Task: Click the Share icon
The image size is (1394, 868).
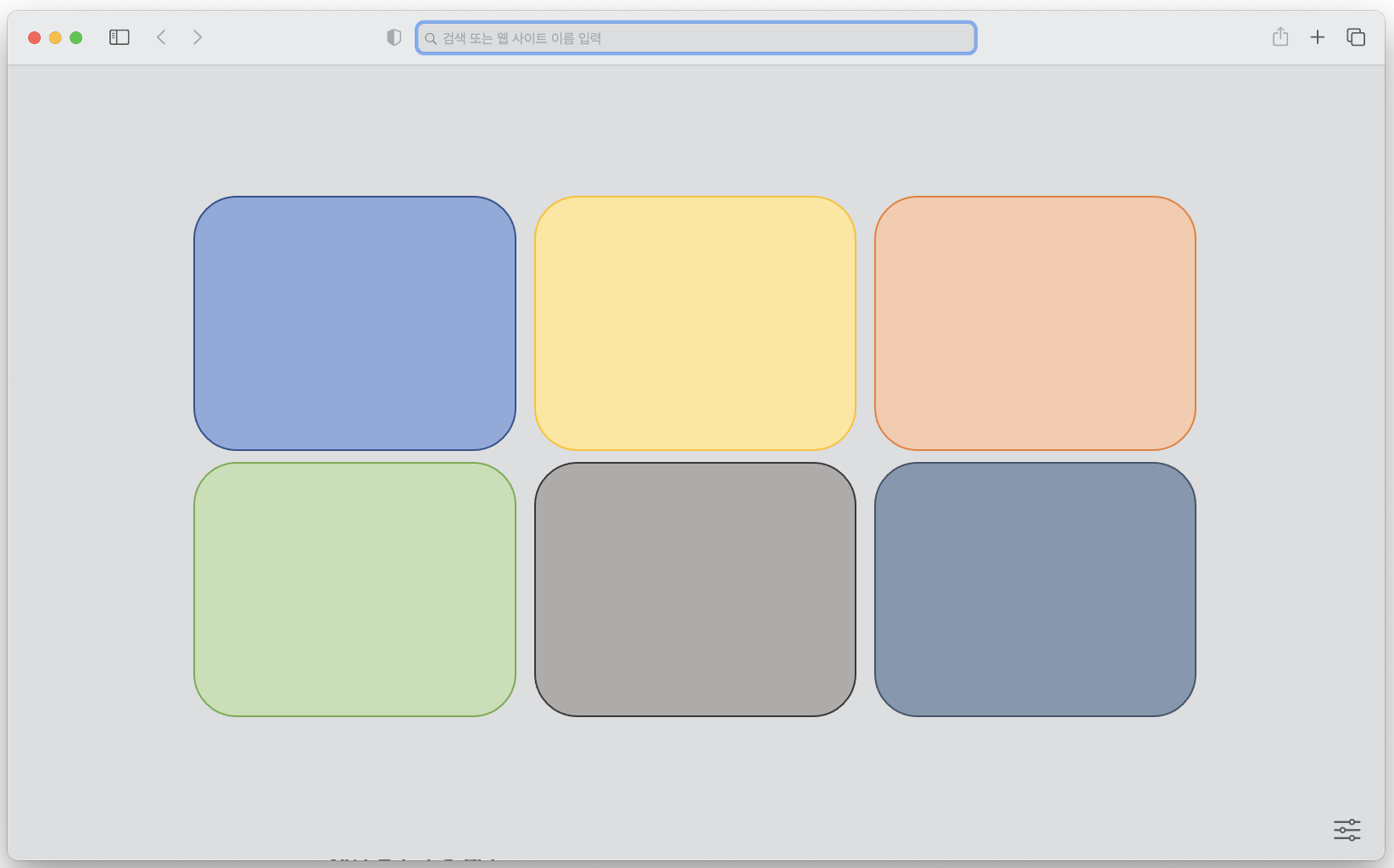Action: click(1280, 36)
